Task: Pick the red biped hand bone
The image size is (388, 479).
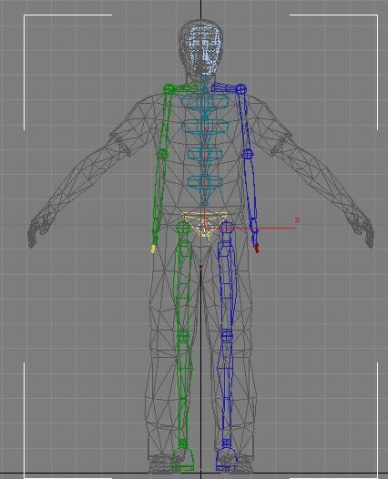Action: (256, 249)
